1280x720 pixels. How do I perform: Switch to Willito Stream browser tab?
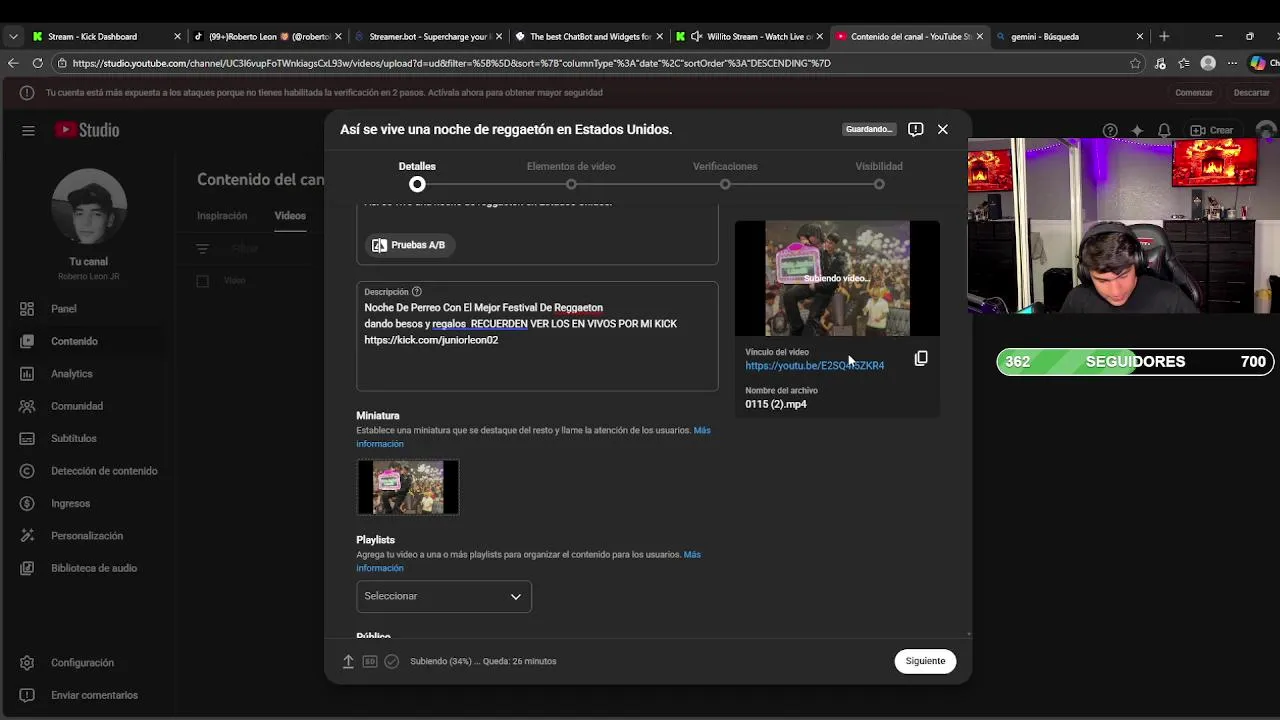(748, 36)
